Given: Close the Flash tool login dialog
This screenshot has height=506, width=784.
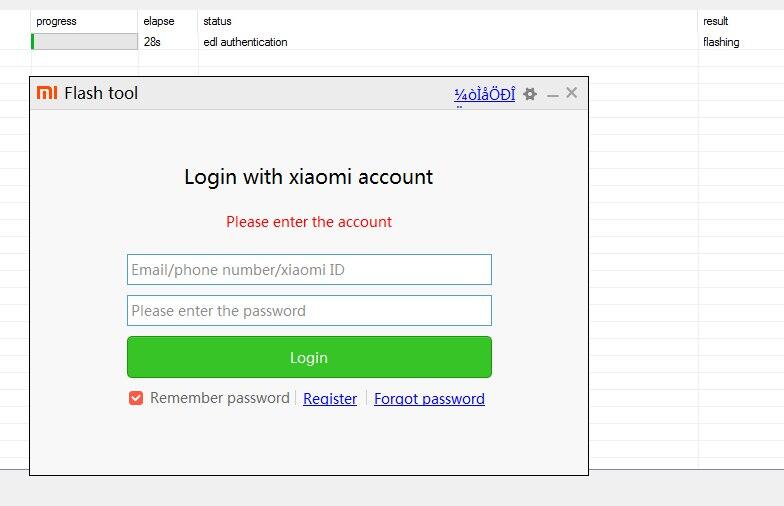Looking at the screenshot, I should (x=572, y=93).
